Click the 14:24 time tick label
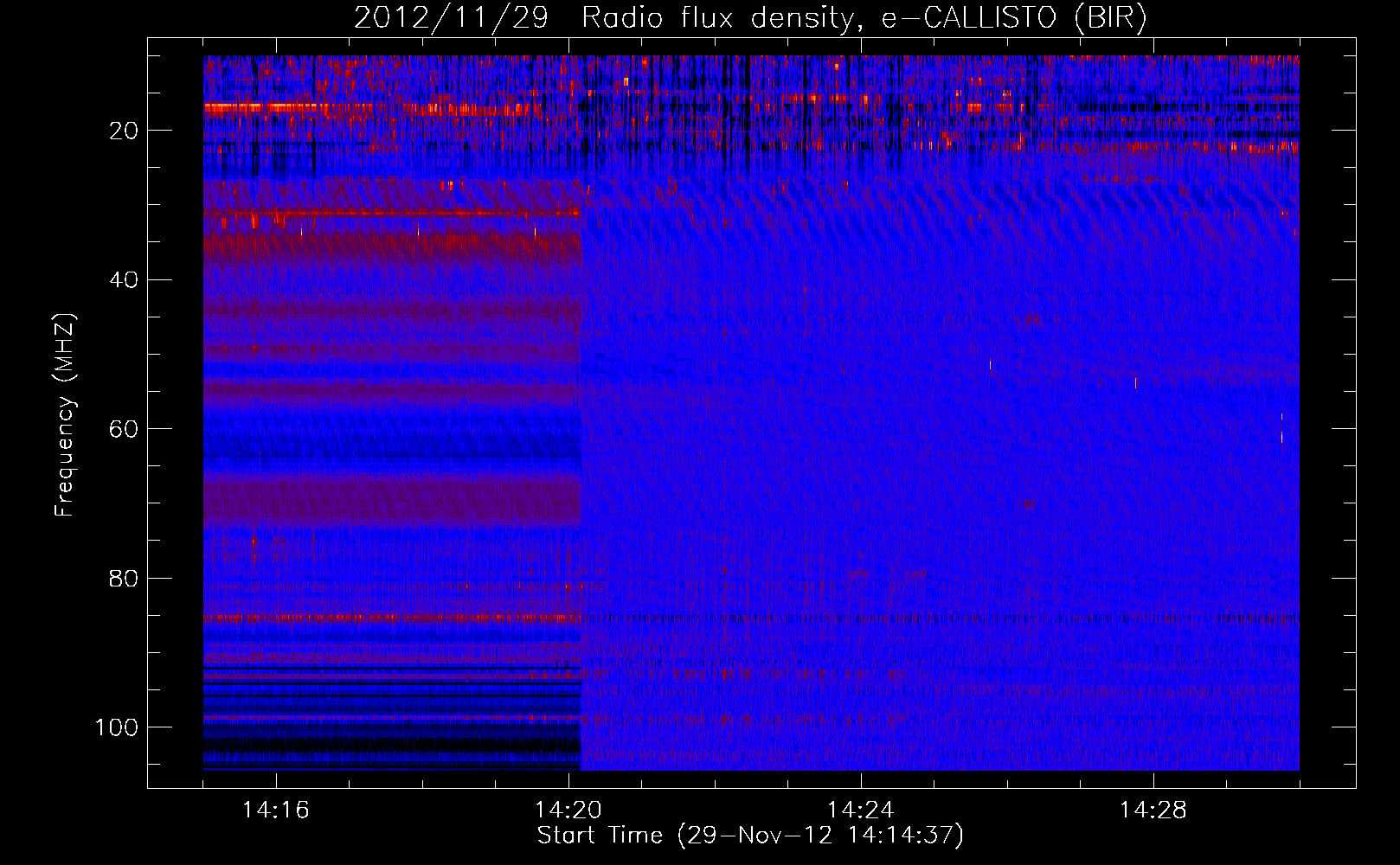Viewport: 1400px width, 865px height. (x=861, y=810)
